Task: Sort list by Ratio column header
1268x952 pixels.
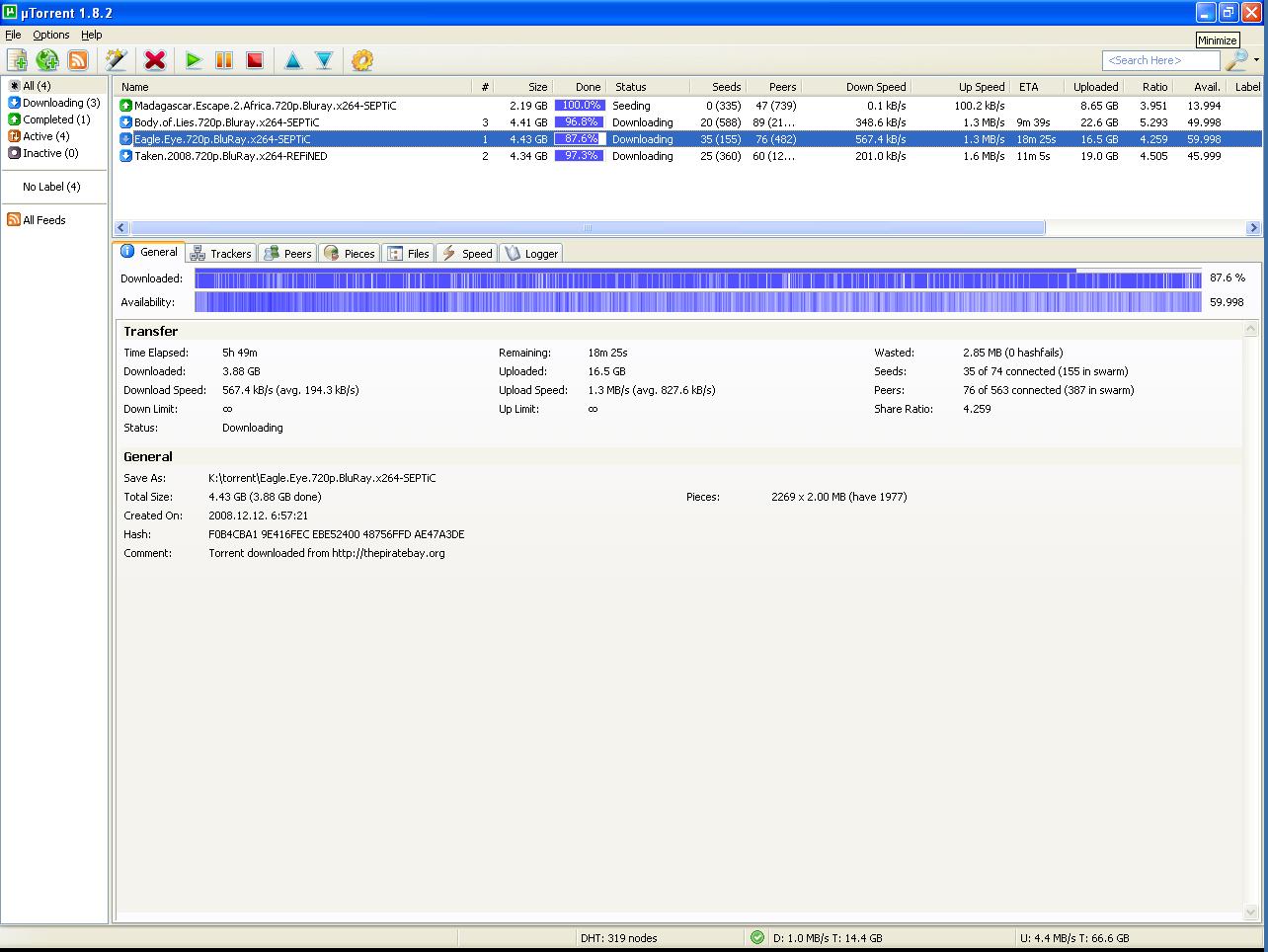Action: (x=1147, y=87)
